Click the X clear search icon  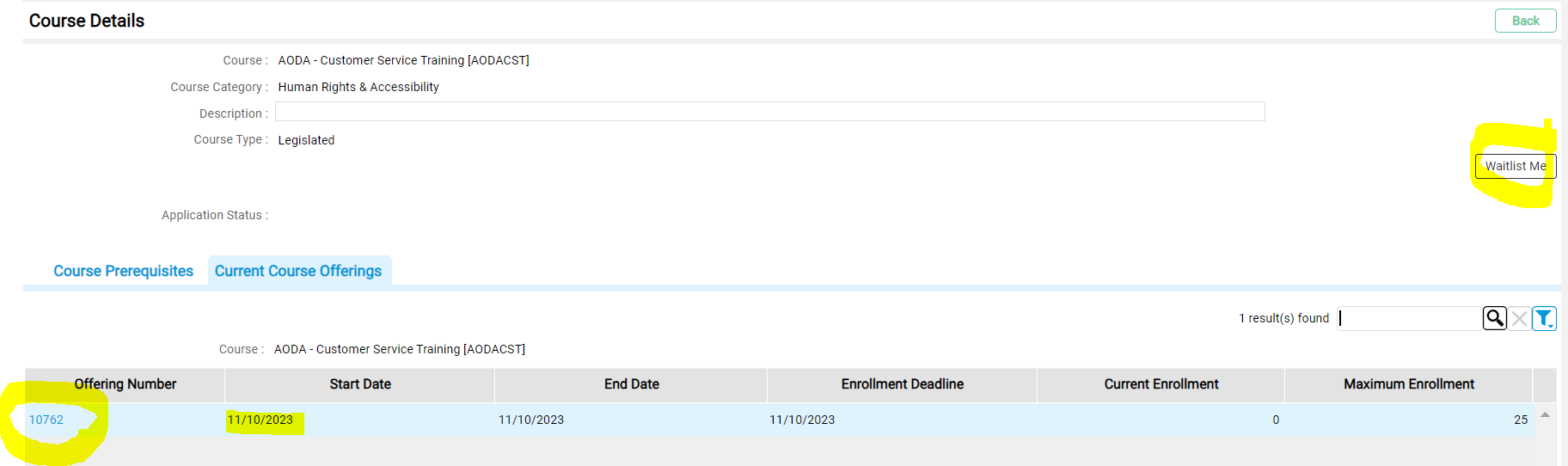[1520, 319]
